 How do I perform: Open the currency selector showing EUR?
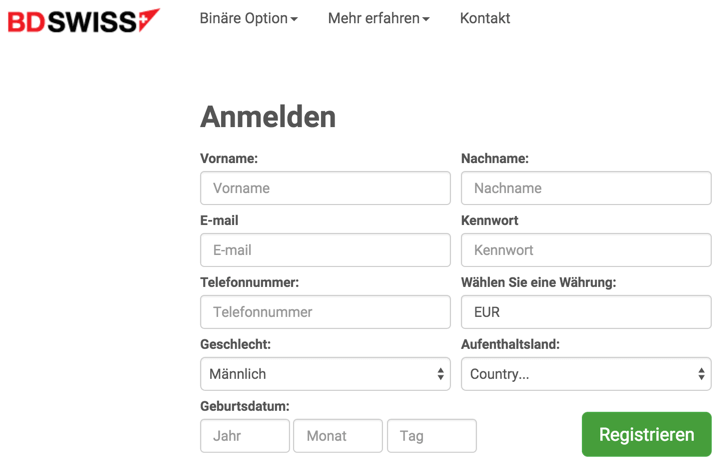click(586, 312)
